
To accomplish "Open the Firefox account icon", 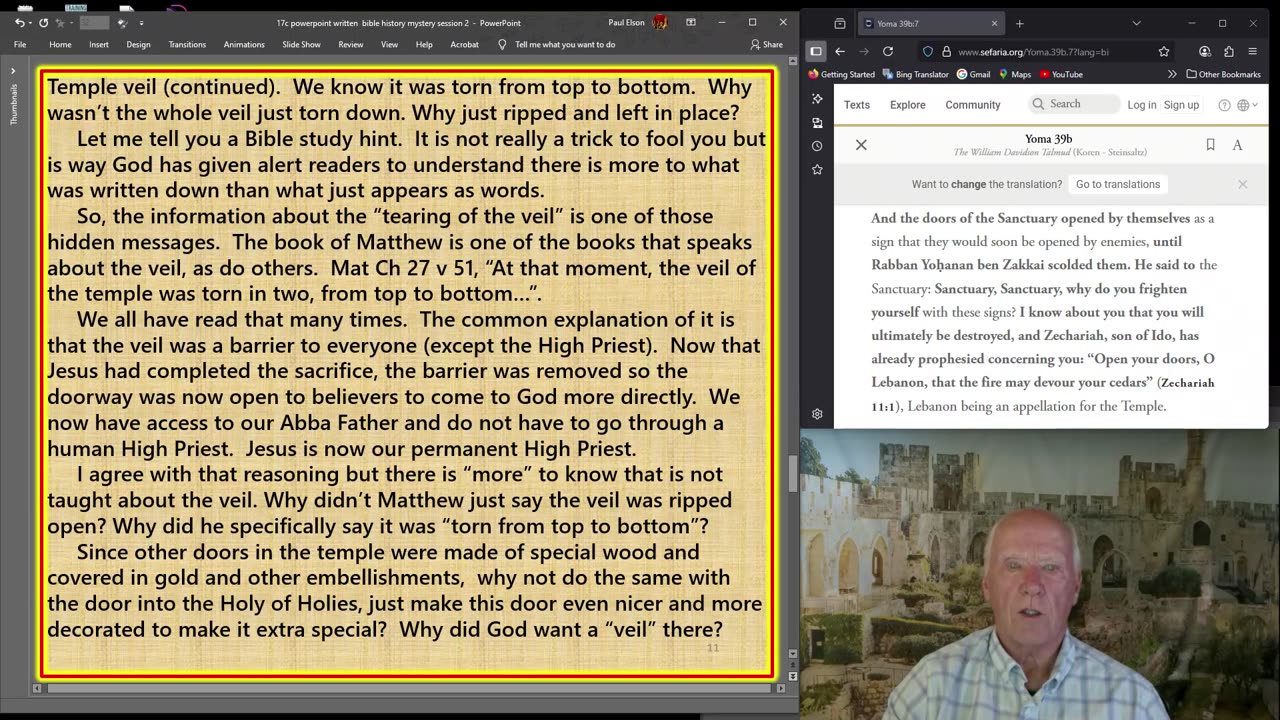I will [x=1205, y=51].
